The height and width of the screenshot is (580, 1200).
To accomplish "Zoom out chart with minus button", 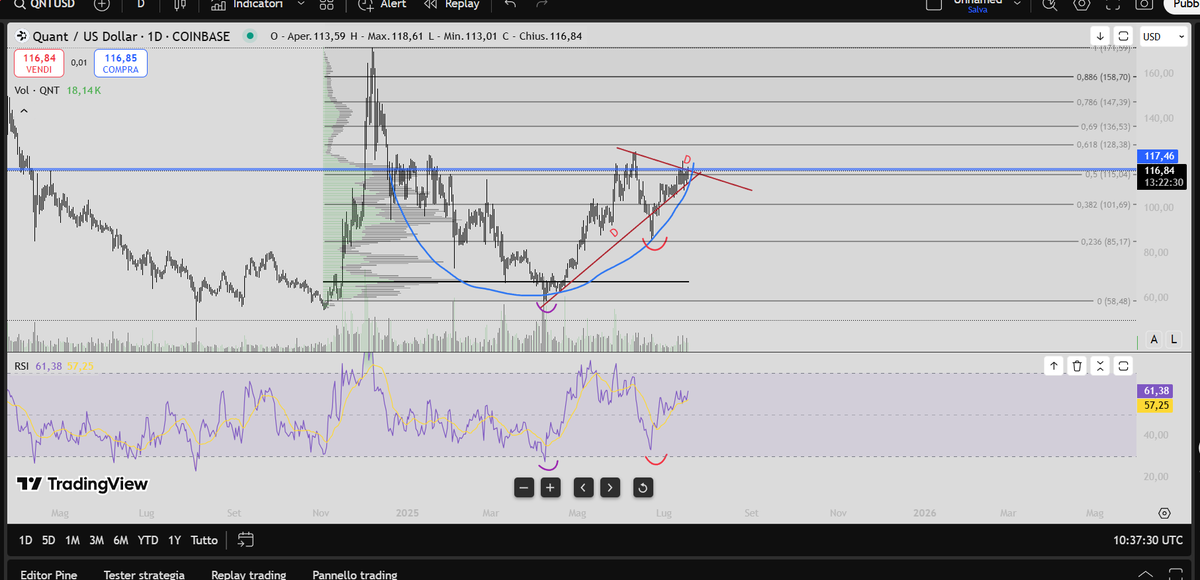I will click(x=524, y=488).
